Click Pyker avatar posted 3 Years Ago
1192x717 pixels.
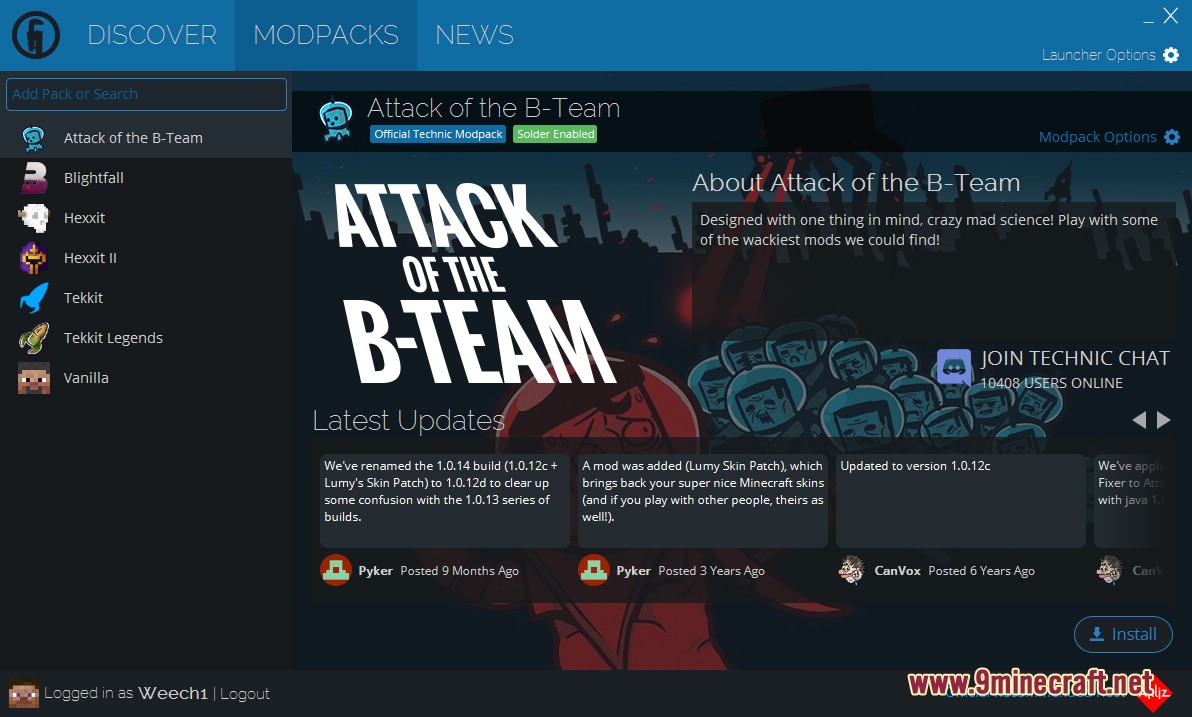point(594,570)
